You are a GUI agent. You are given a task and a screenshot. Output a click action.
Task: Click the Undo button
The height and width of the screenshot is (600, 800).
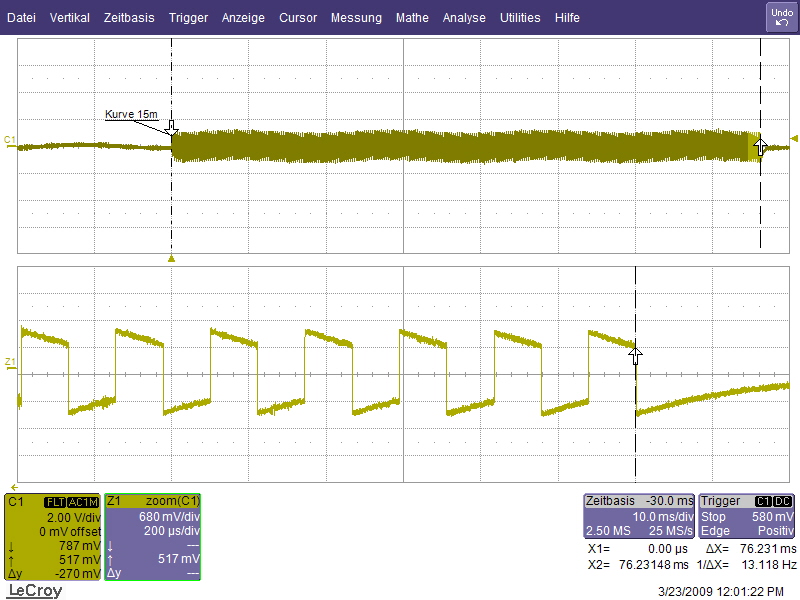782,17
